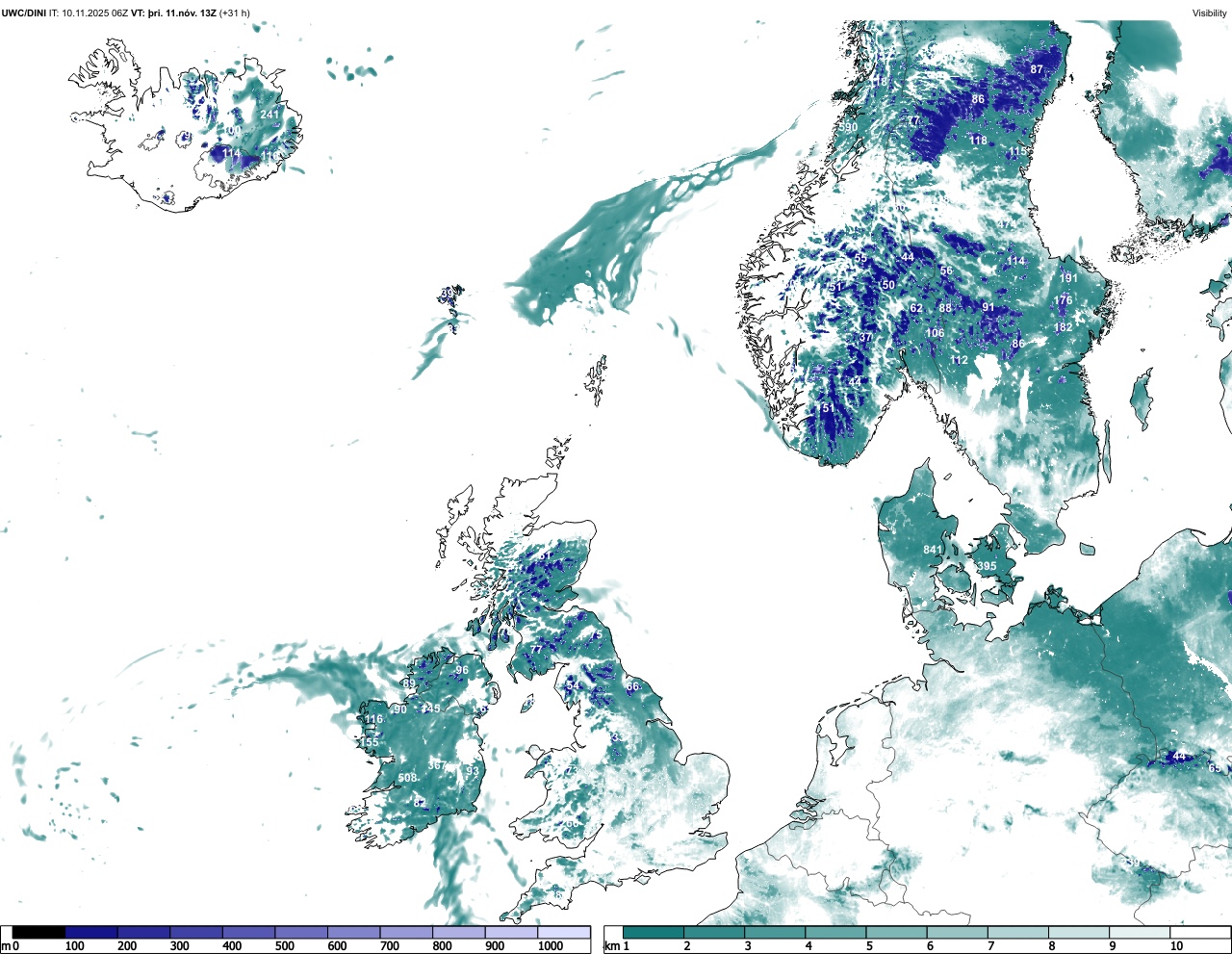The height and width of the screenshot is (954, 1232).
Task: Click the 9–10 km palest teal swatch
Action: [x=1140, y=932]
